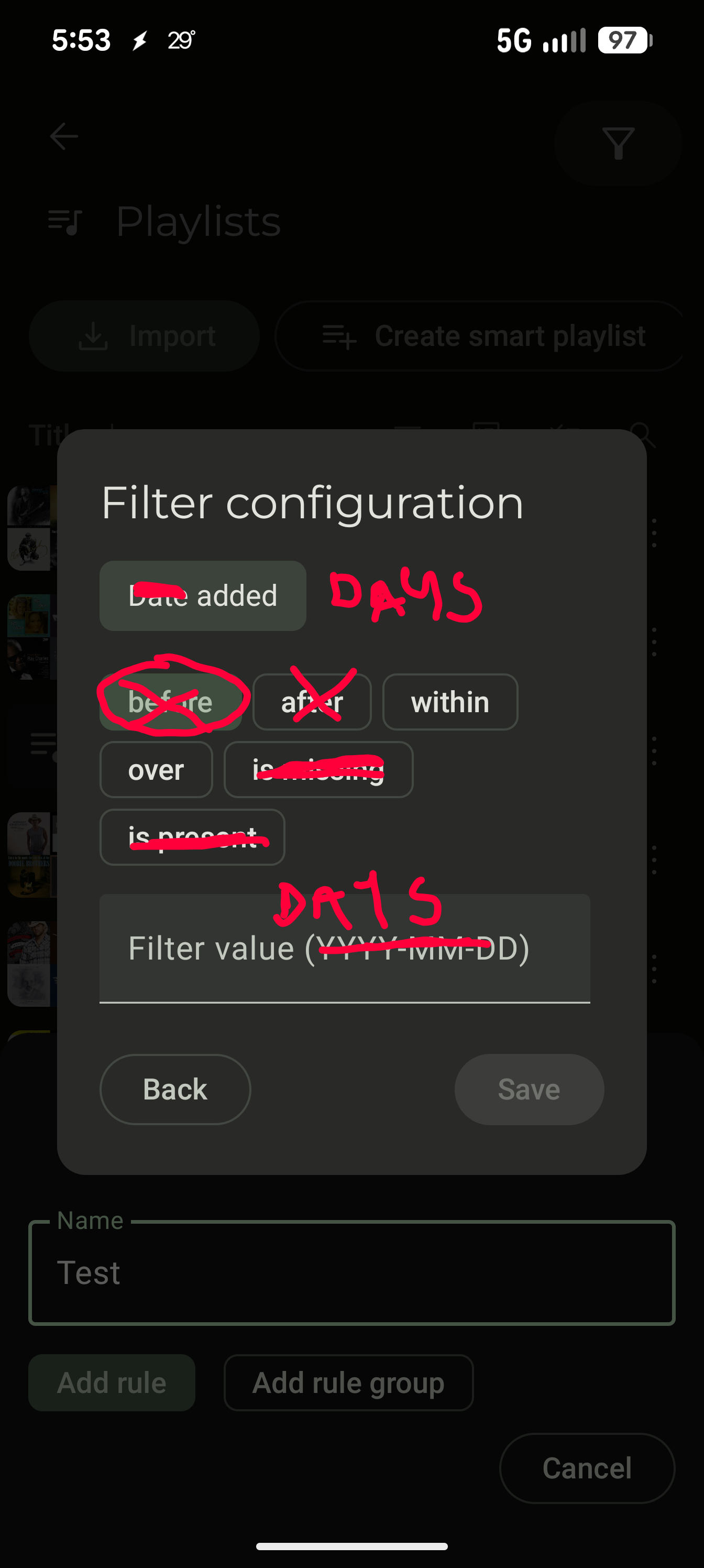
Task: Click the Save button
Action: pyautogui.click(x=530, y=1089)
